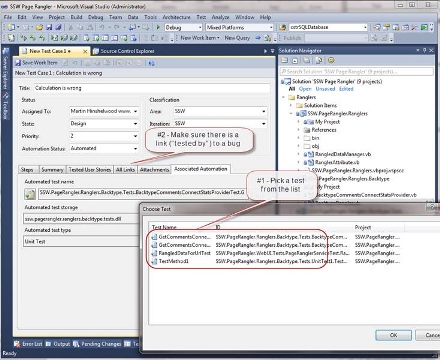The width and height of the screenshot is (440, 360).
Task: Open the Area dropdown showing SSW
Action: [x=264, y=111]
